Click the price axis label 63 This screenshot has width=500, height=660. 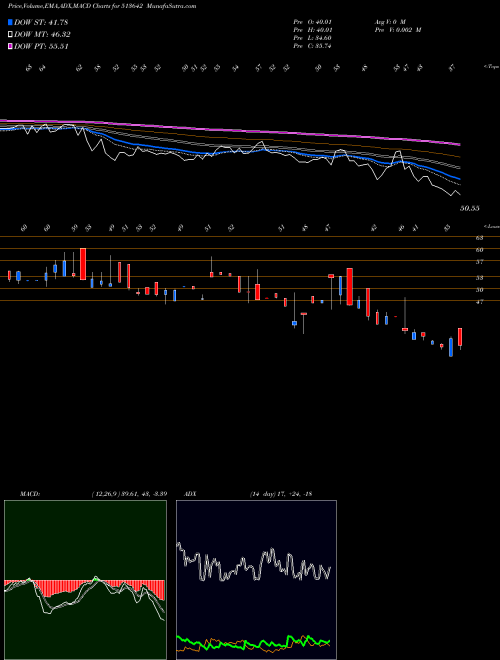479,238
